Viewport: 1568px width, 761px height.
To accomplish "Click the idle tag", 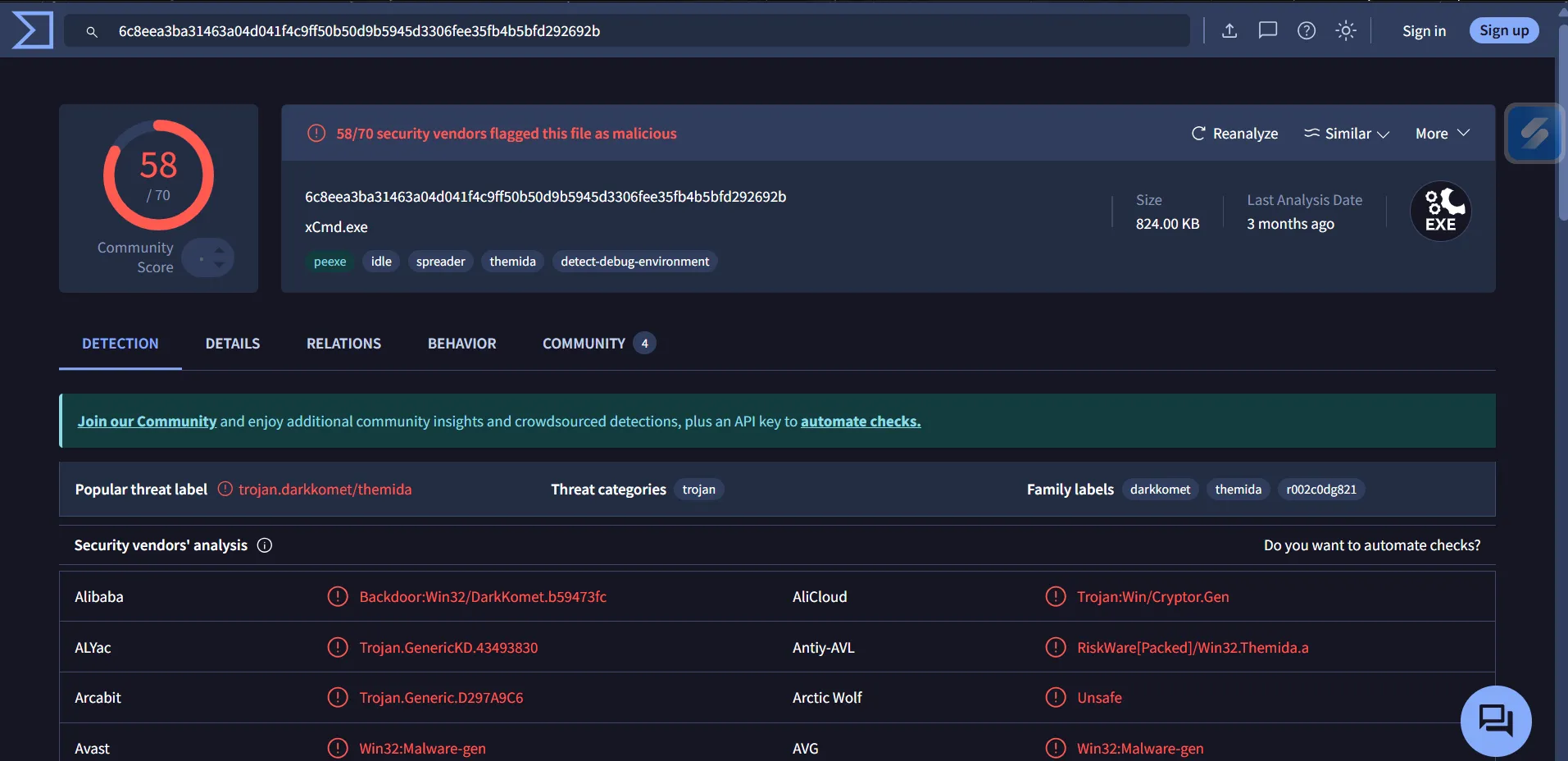I will pos(381,262).
